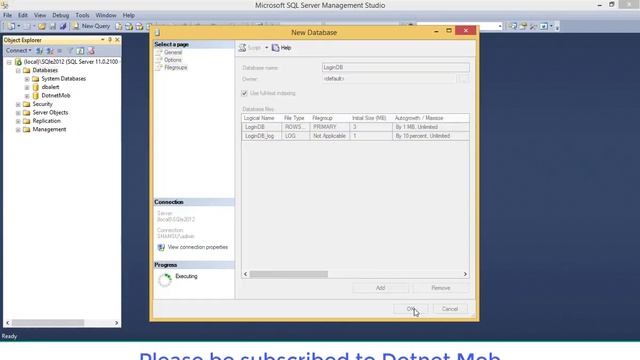
Task: Click the database files grid horizontal scrollbar thumb
Action: [289, 274]
